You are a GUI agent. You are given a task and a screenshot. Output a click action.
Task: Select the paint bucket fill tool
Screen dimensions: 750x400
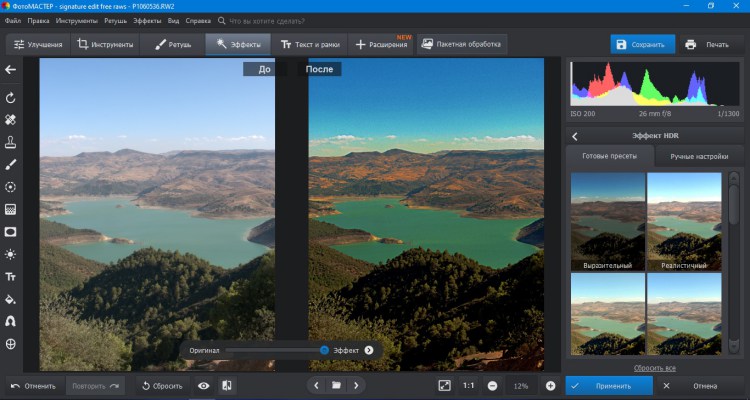[x=11, y=300]
